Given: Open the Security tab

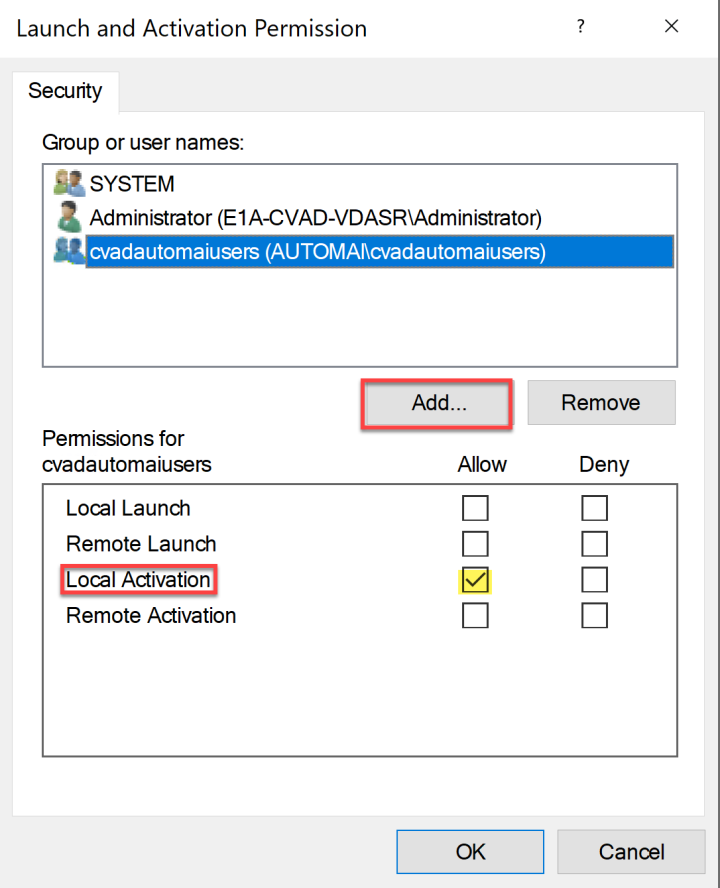Looking at the screenshot, I should 65,91.
